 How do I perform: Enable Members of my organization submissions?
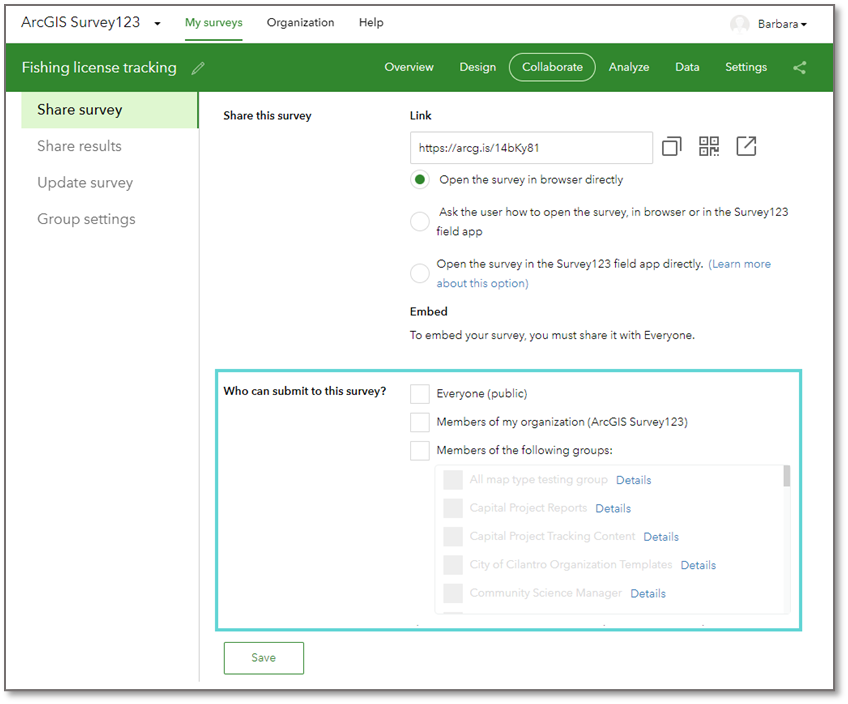(x=419, y=422)
